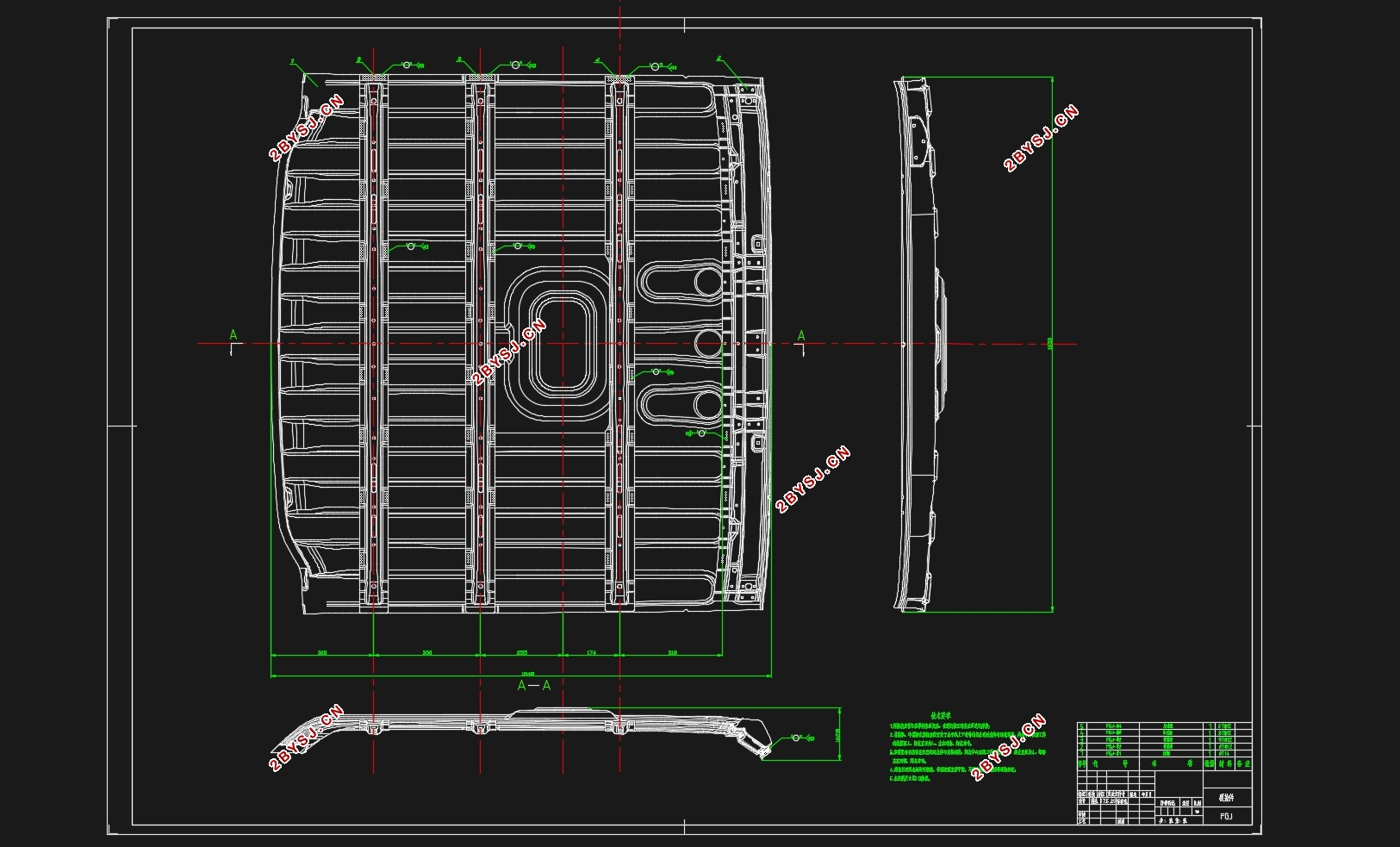Select the 174 dimension value
This screenshot has height=847, width=1400.
point(591,653)
